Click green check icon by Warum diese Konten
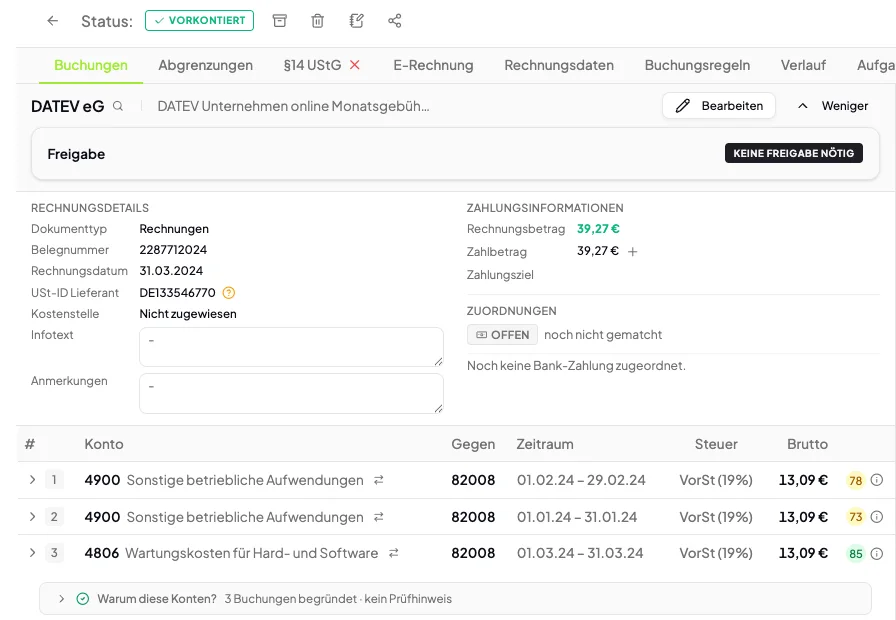The height and width of the screenshot is (620, 896). click(83, 599)
